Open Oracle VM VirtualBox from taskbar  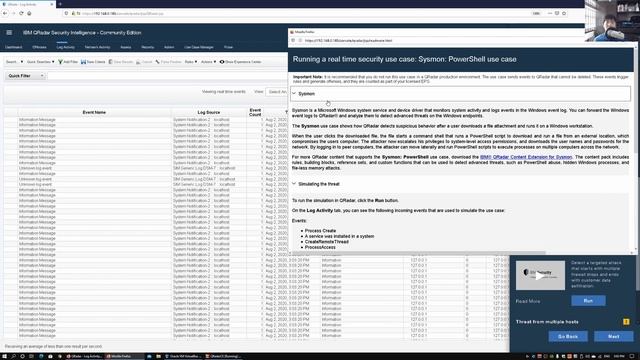tap(183, 356)
